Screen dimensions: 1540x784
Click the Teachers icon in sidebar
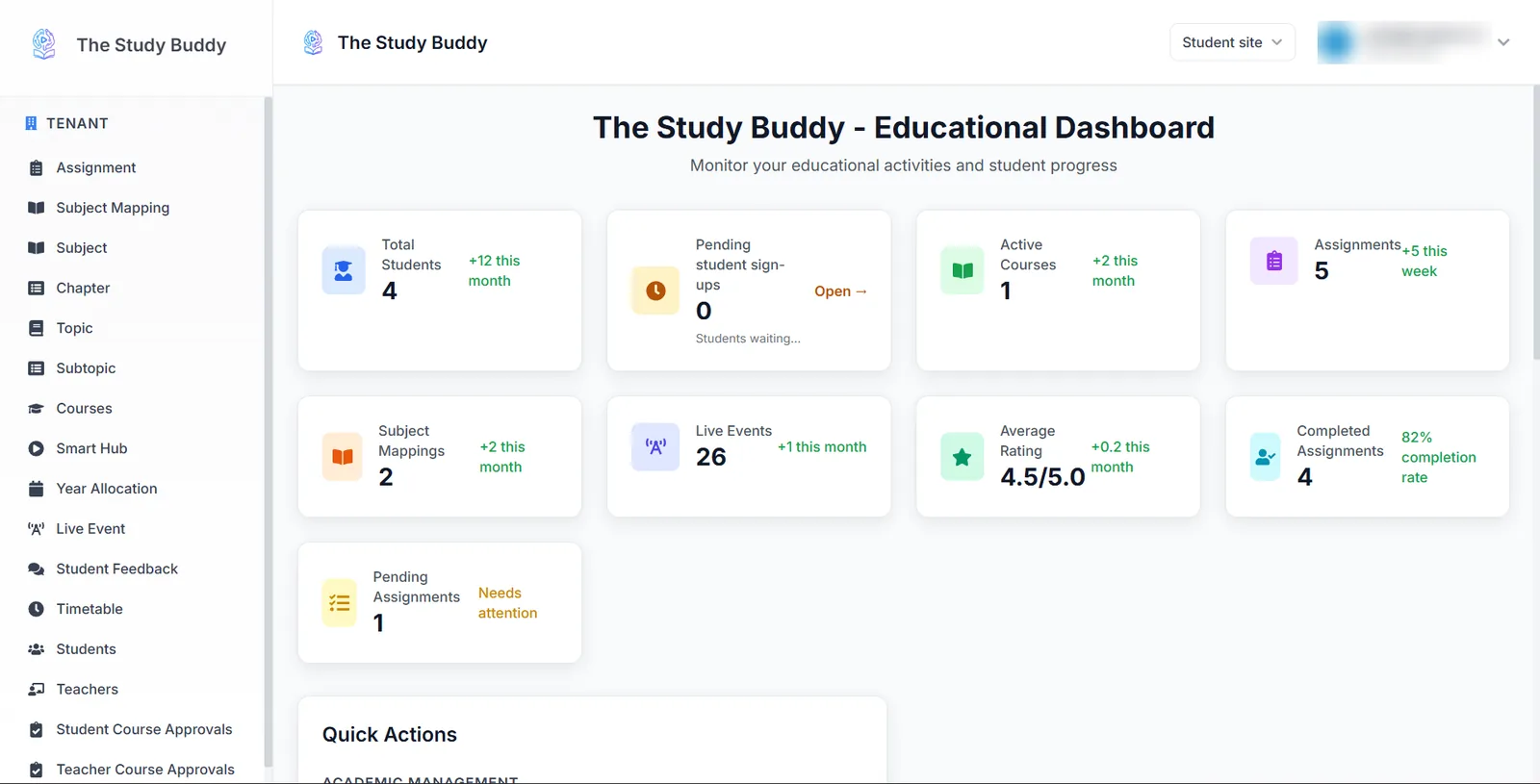pos(36,690)
